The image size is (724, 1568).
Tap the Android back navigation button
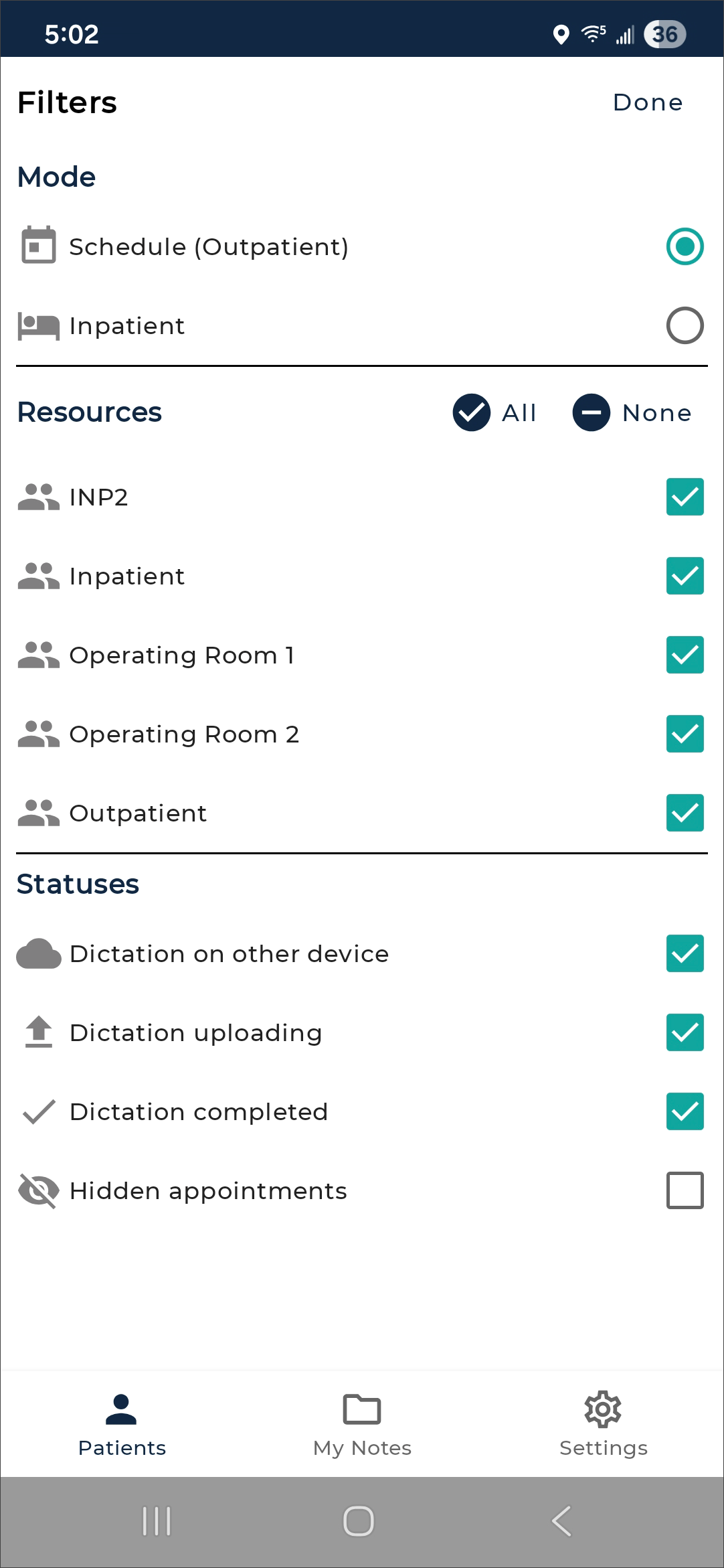[562, 1521]
